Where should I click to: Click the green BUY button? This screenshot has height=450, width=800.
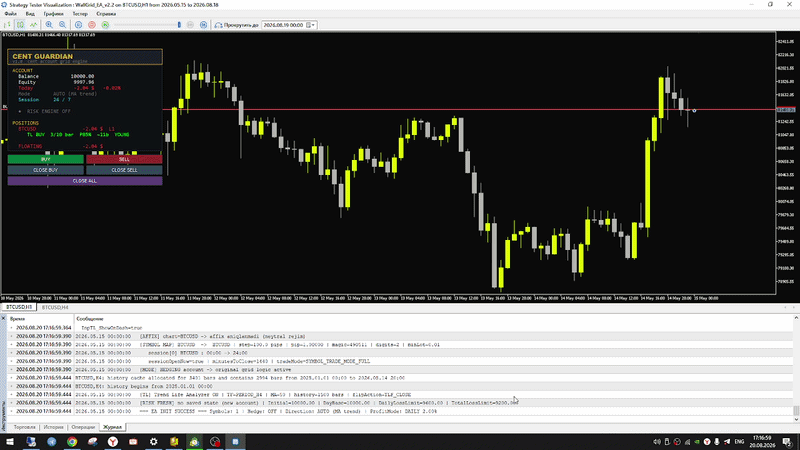point(45,159)
